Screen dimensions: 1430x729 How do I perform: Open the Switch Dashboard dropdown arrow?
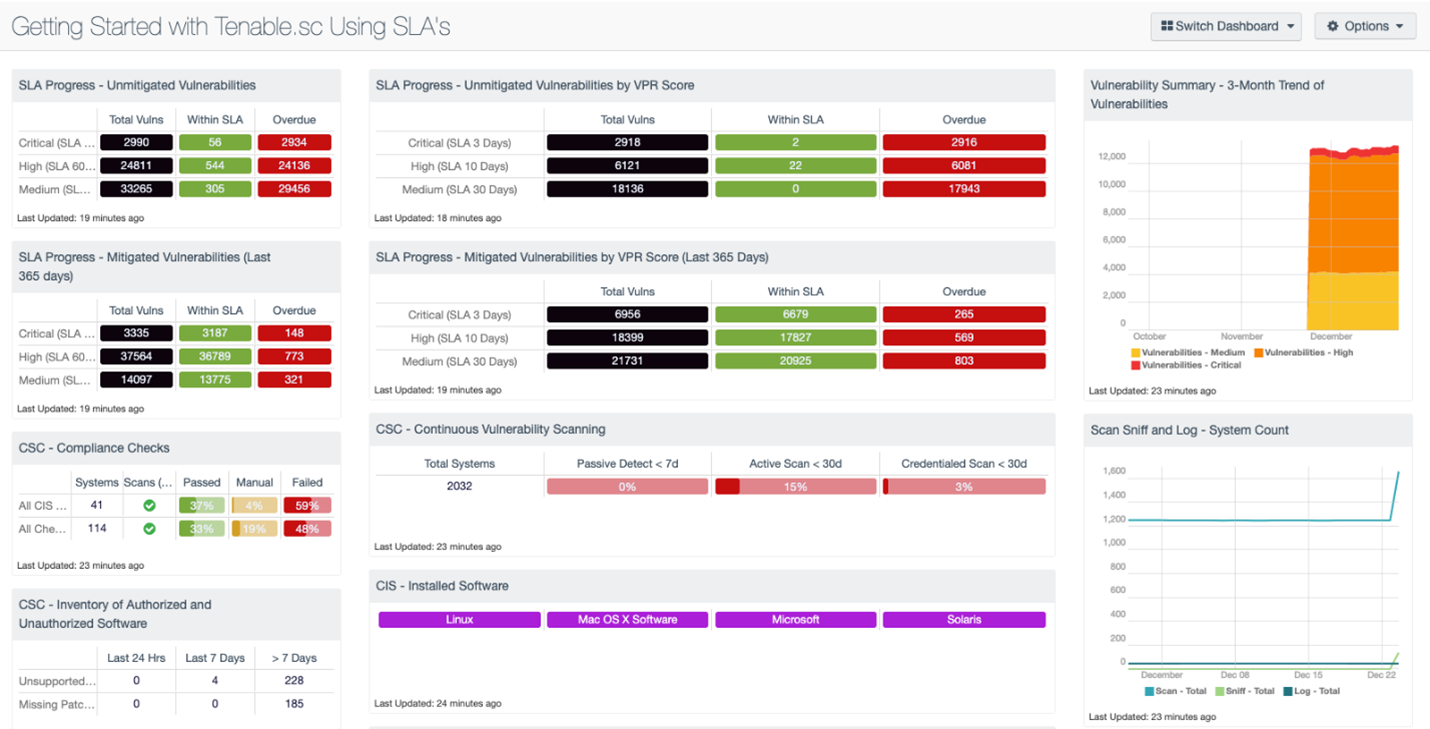(x=1290, y=27)
